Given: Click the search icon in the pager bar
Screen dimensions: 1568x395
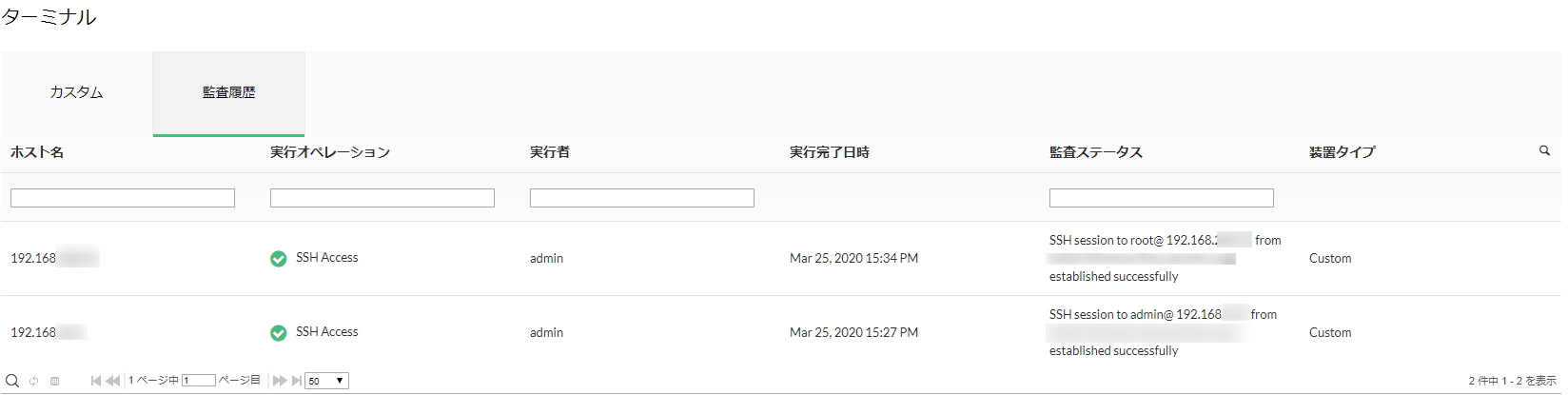Looking at the screenshot, I should pos(12,381).
